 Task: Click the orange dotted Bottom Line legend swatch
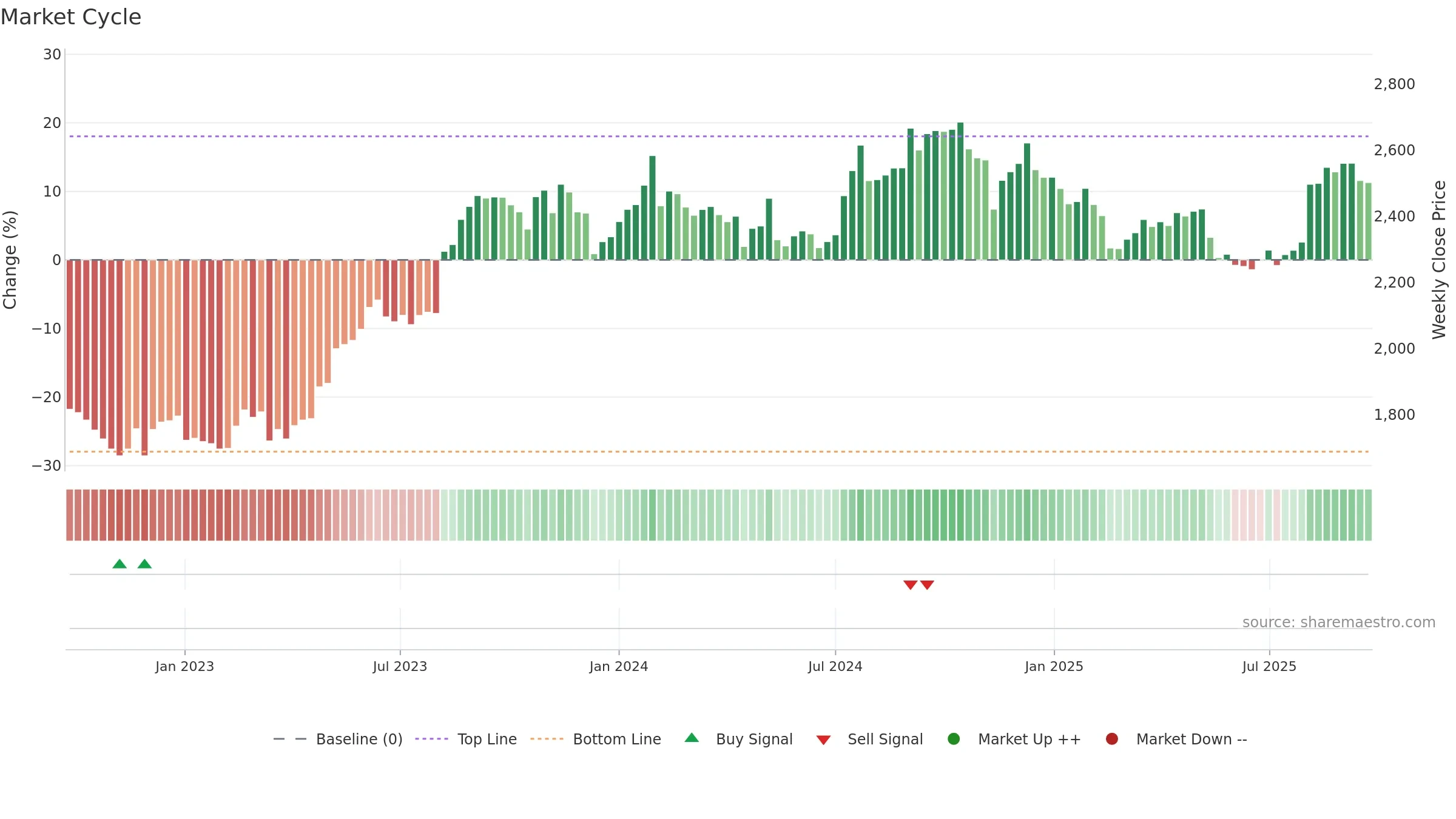(x=547, y=739)
